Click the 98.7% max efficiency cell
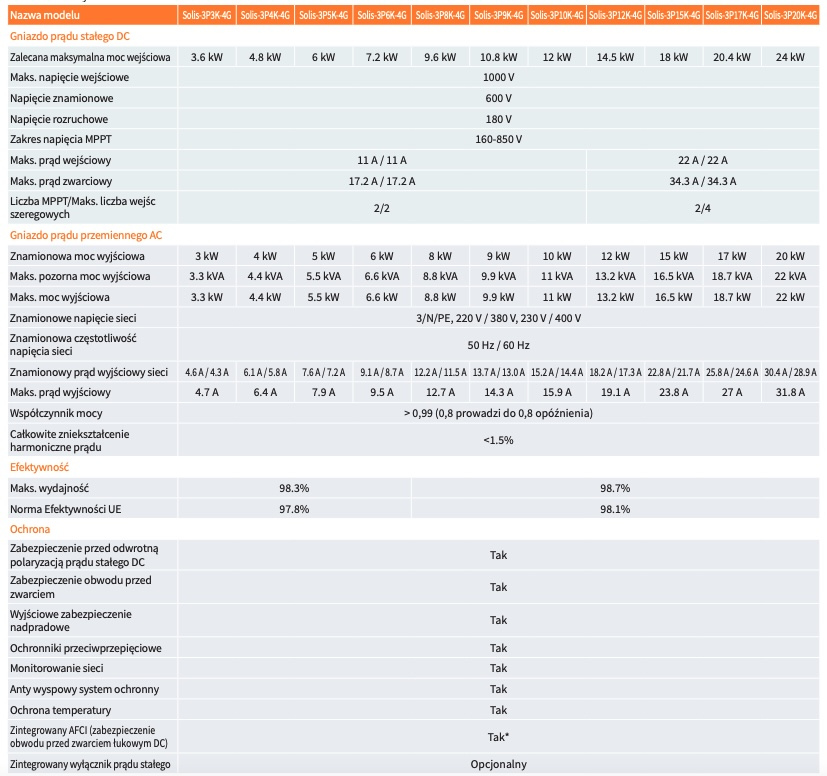 click(615, 488)
